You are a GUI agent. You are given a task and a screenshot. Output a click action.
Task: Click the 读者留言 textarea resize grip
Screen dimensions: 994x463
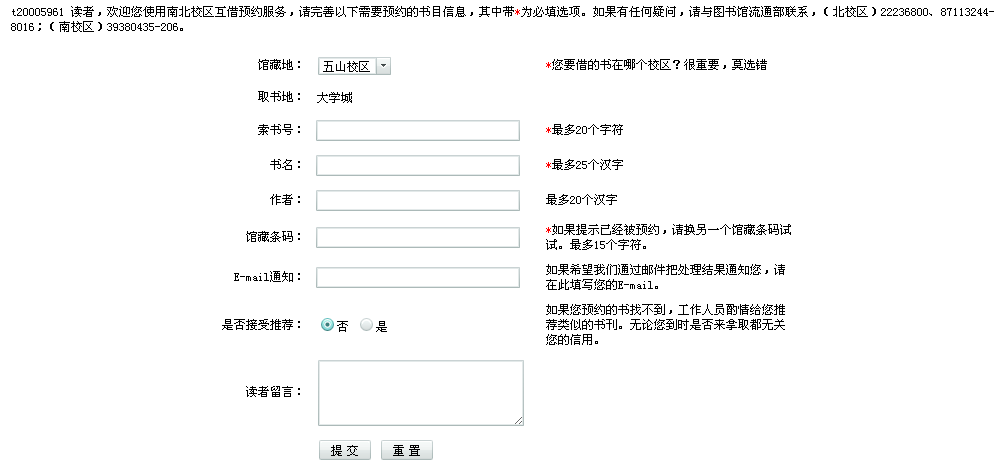(x=519, y=421)
